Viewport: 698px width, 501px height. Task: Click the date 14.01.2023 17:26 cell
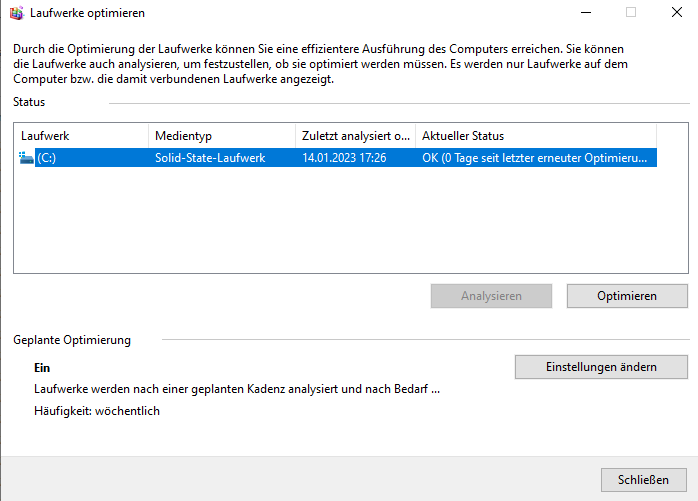pos(344,158)
